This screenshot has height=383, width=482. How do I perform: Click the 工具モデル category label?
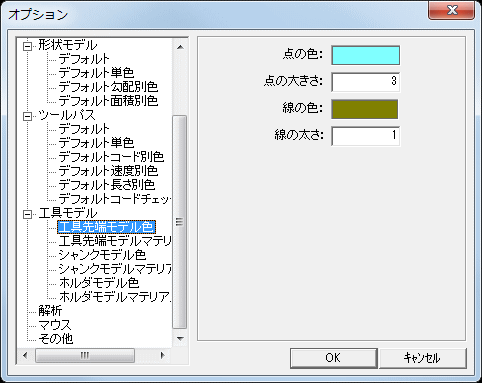[68, 213]
